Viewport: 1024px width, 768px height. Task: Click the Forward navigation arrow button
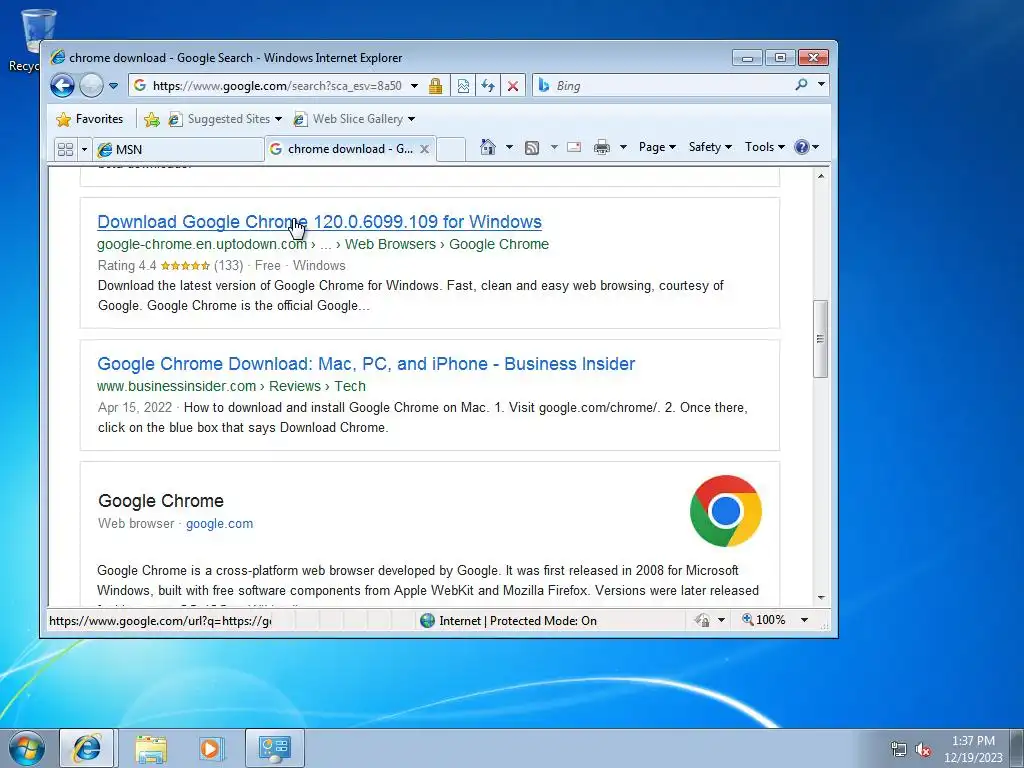pos(91,86)
